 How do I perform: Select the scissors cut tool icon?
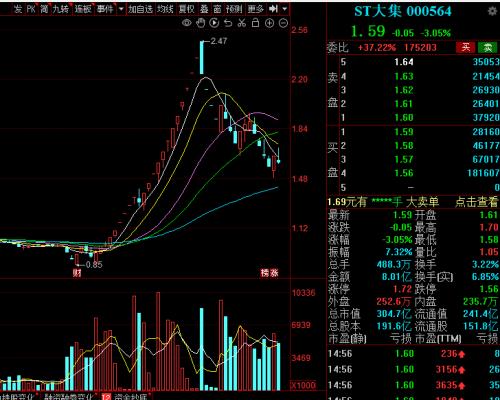242,23
